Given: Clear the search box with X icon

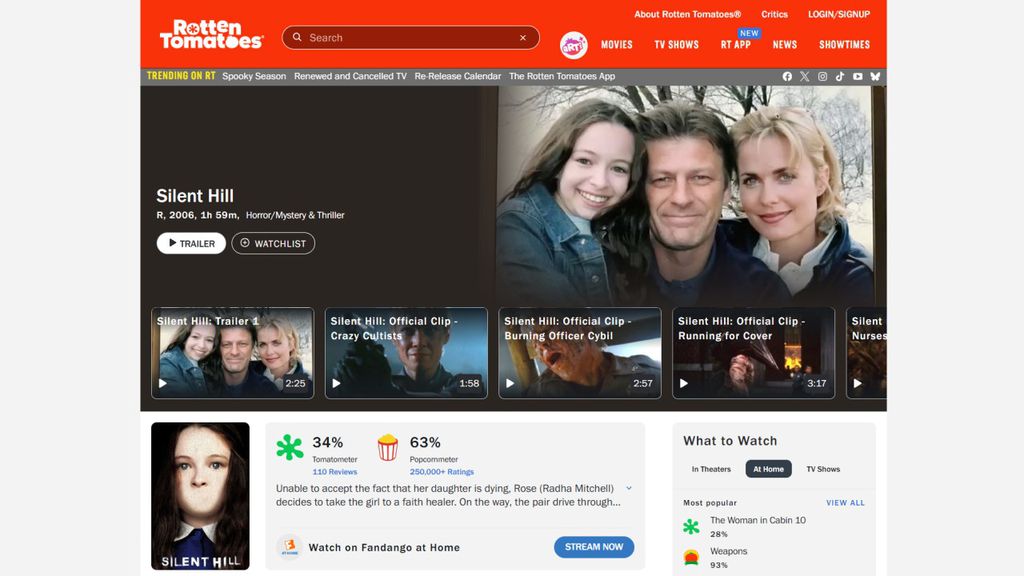Looking at the screenshot, I should click(x=522, y=38).
